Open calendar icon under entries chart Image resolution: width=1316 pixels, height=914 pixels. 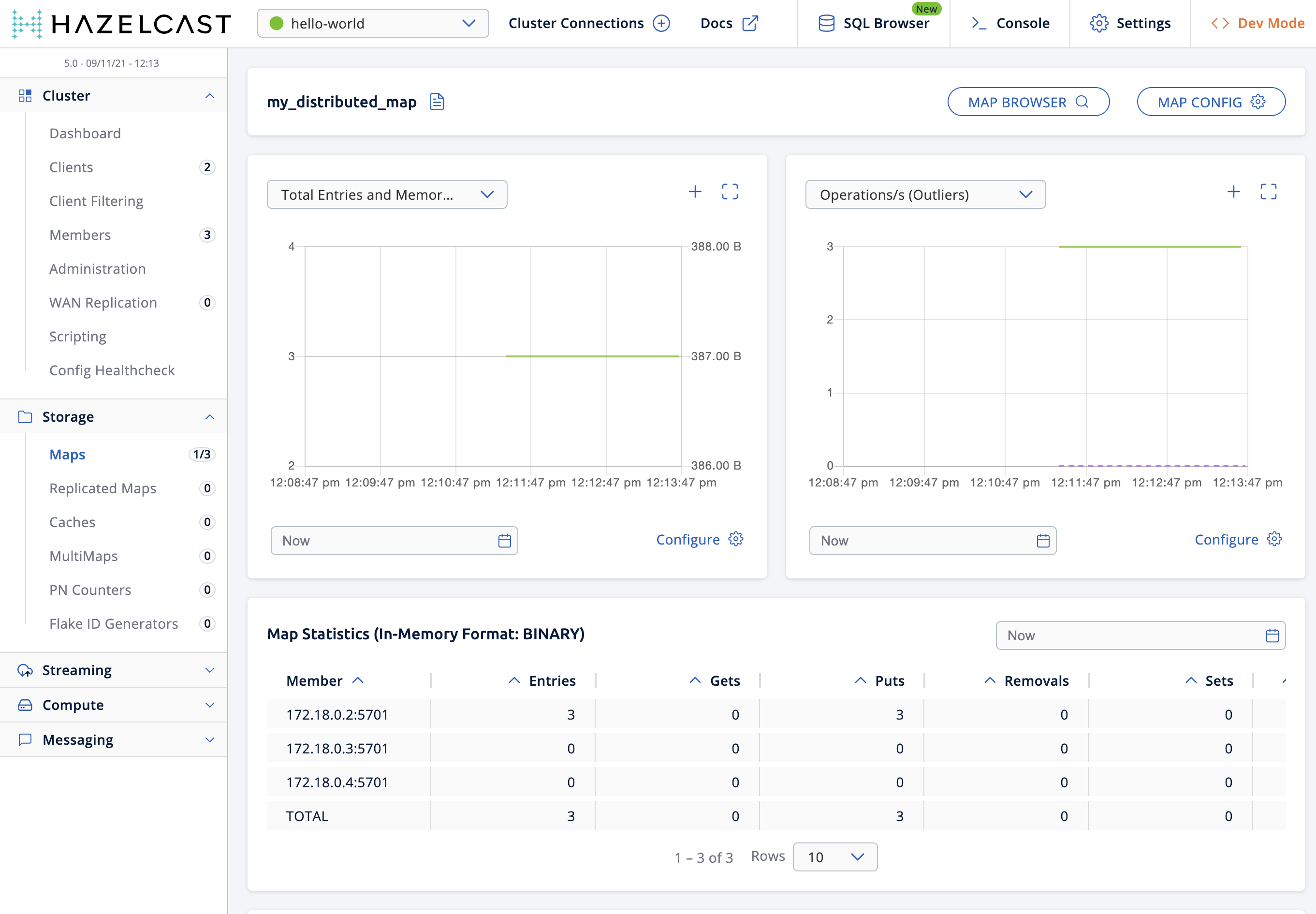pyautogui.click(x=504, y=541)
